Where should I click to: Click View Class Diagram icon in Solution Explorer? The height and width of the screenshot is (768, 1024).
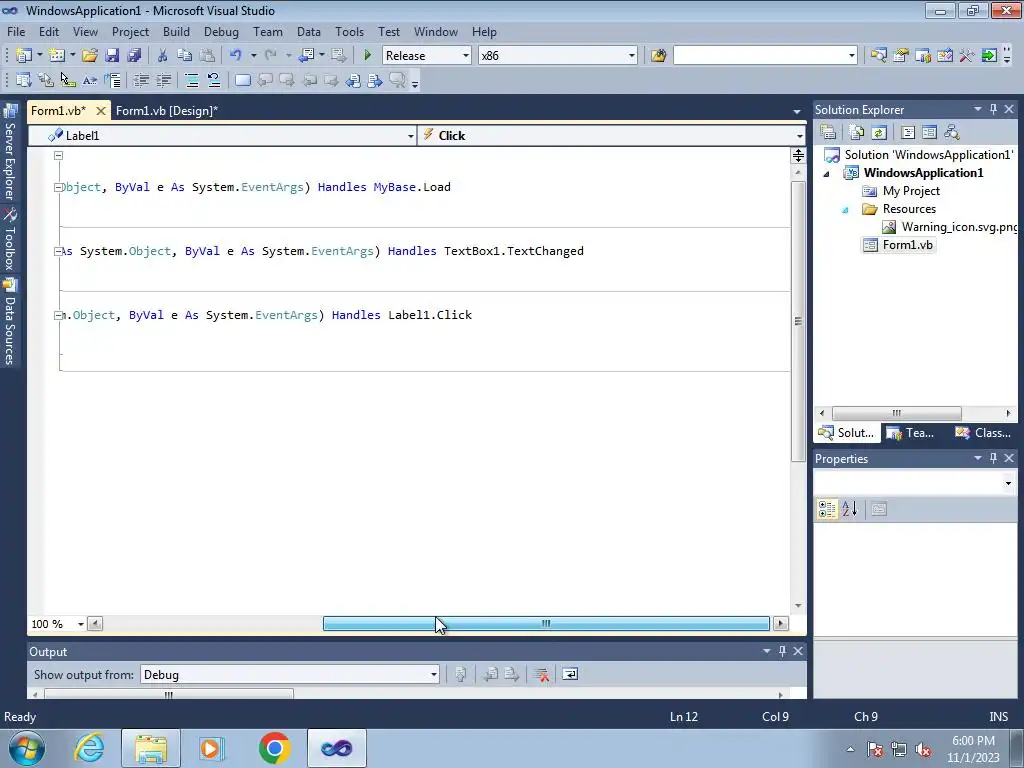coord(952,133)
